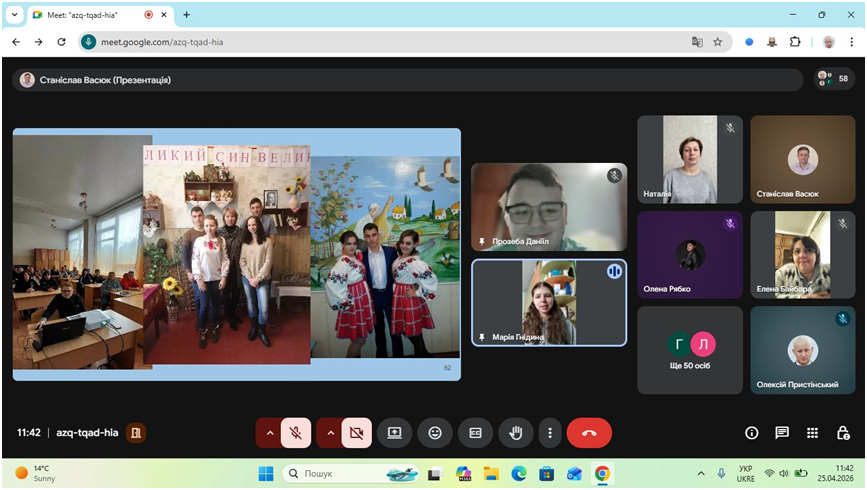Toggle the muted microphone button
Image resolution: width=867 pixels, height=490 pixels.
tap(296, 433)
